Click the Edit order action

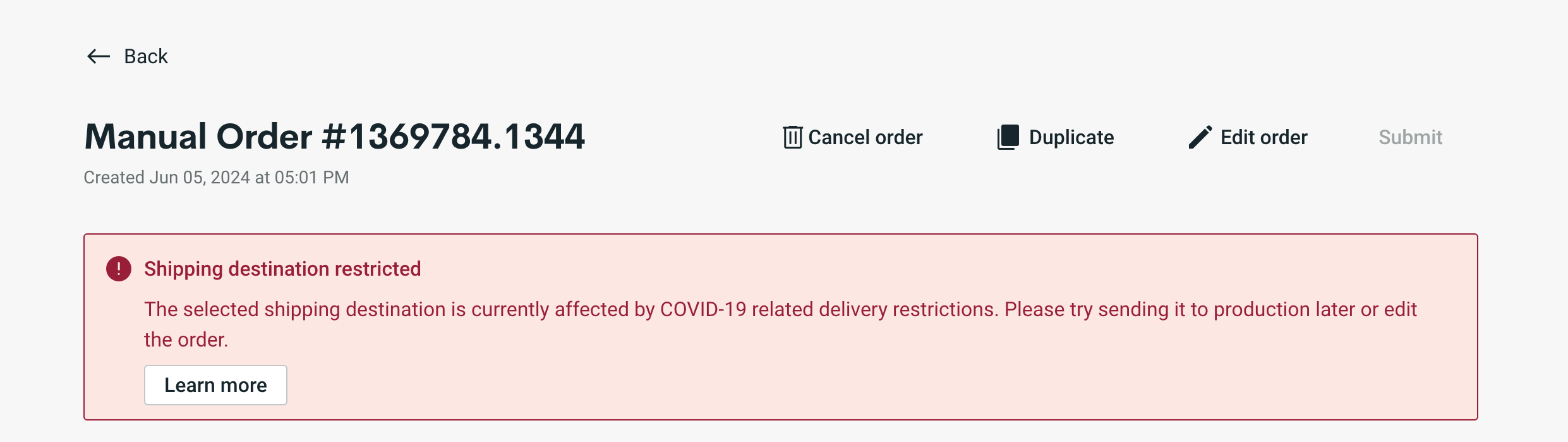pos(1263,137)
